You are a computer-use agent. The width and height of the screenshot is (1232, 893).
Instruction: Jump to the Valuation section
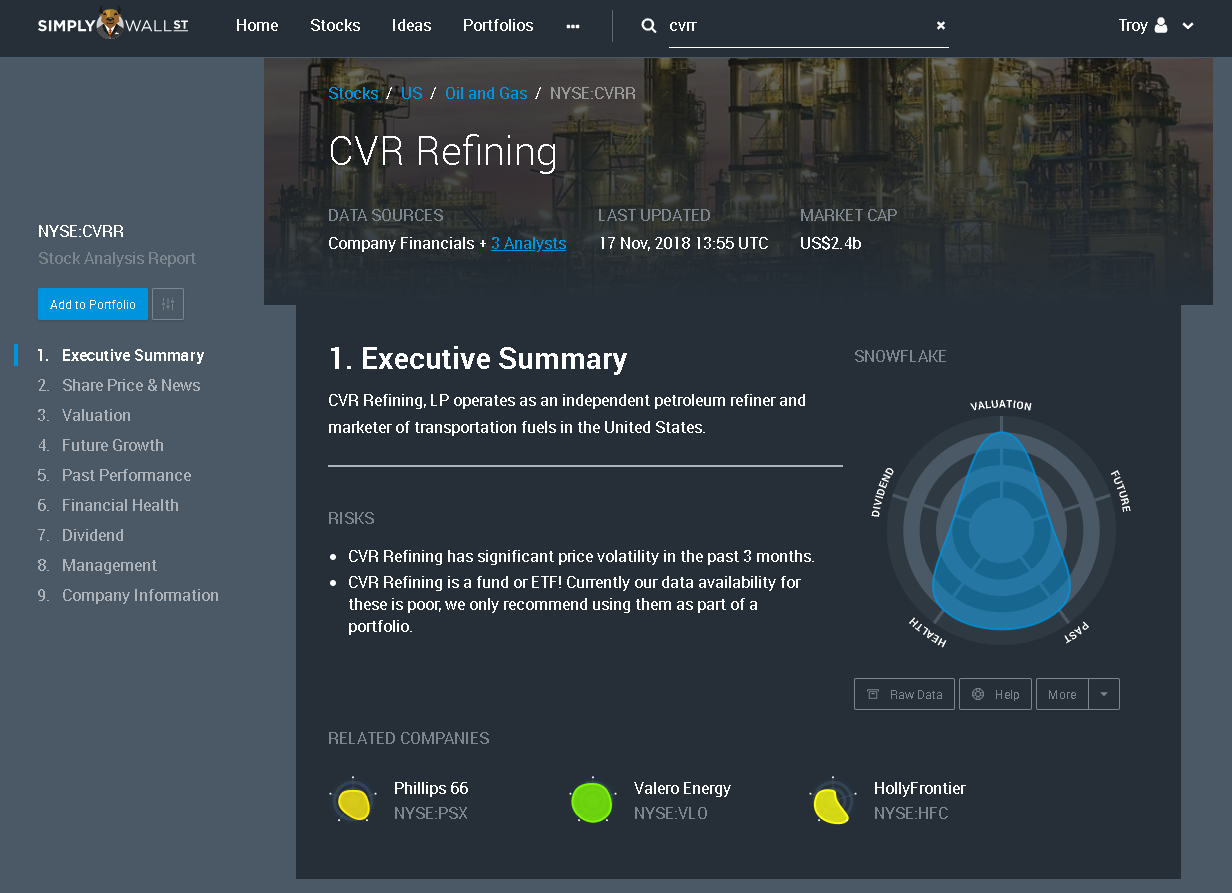[x=96, y=415]
